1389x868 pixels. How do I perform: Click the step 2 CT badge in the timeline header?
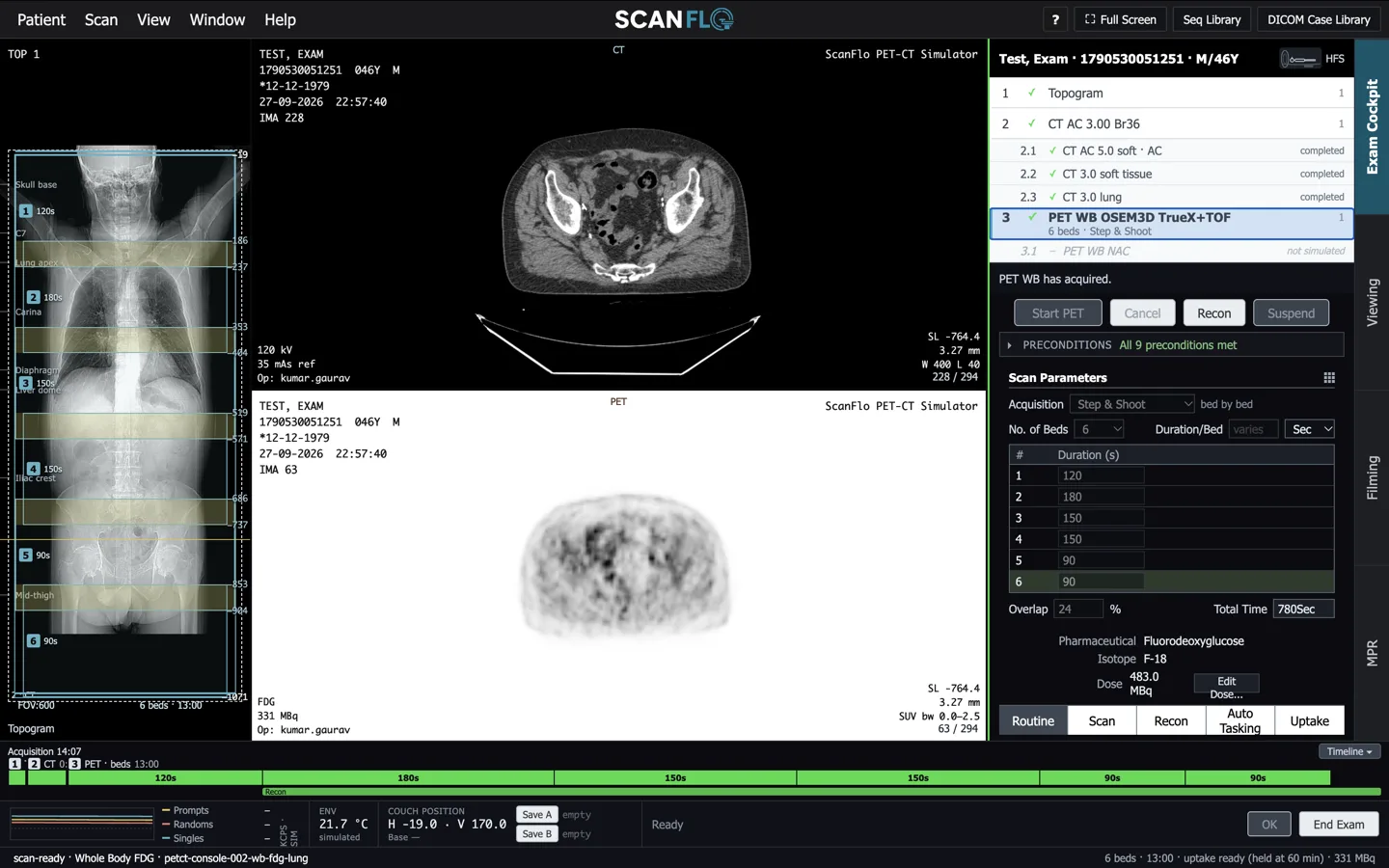click(34, 764)
